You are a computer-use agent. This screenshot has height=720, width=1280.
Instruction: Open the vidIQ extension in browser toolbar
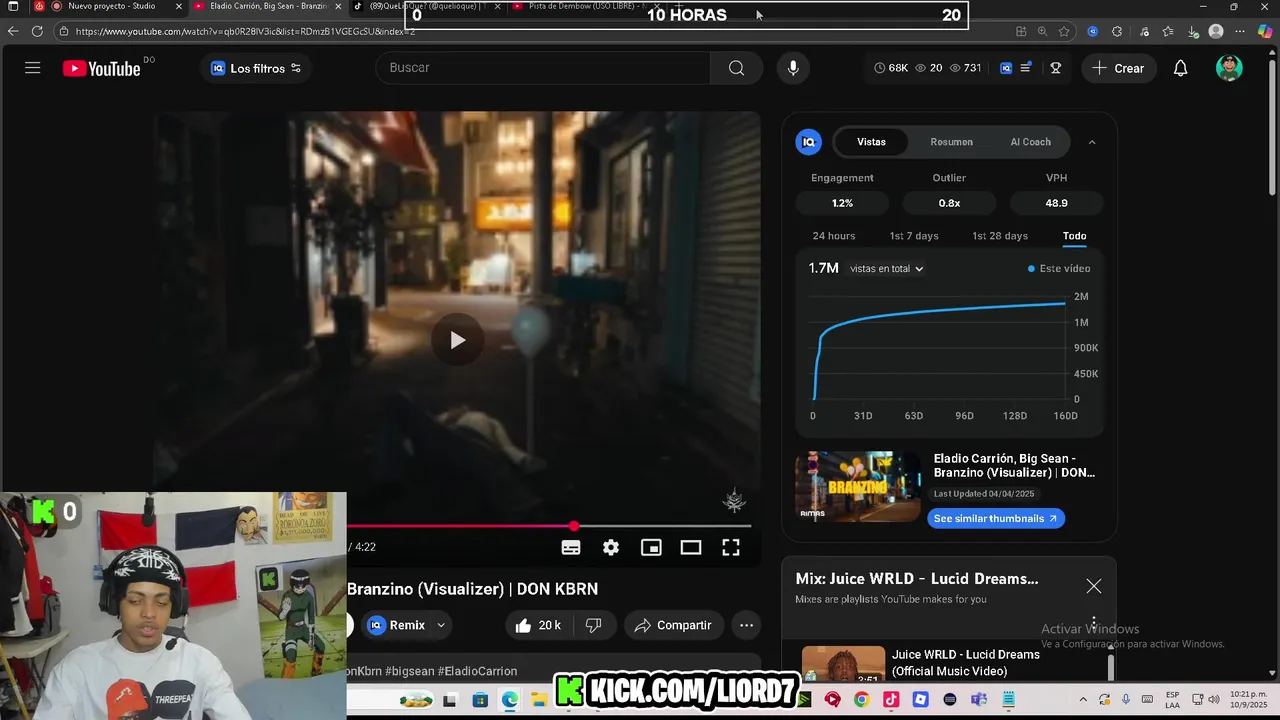tap(1092, 31)
